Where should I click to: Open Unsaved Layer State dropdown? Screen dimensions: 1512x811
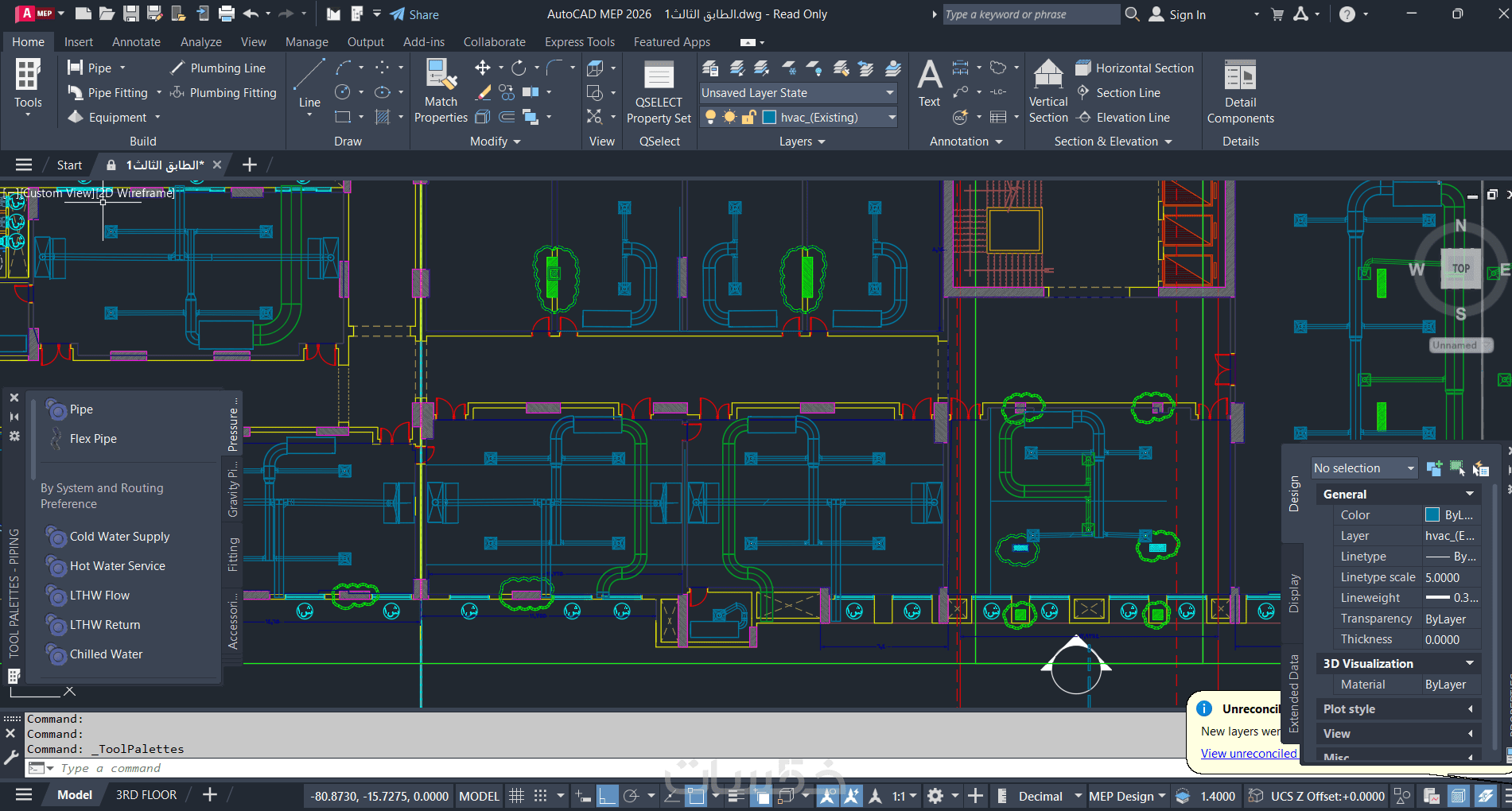(x=799, y=93)
